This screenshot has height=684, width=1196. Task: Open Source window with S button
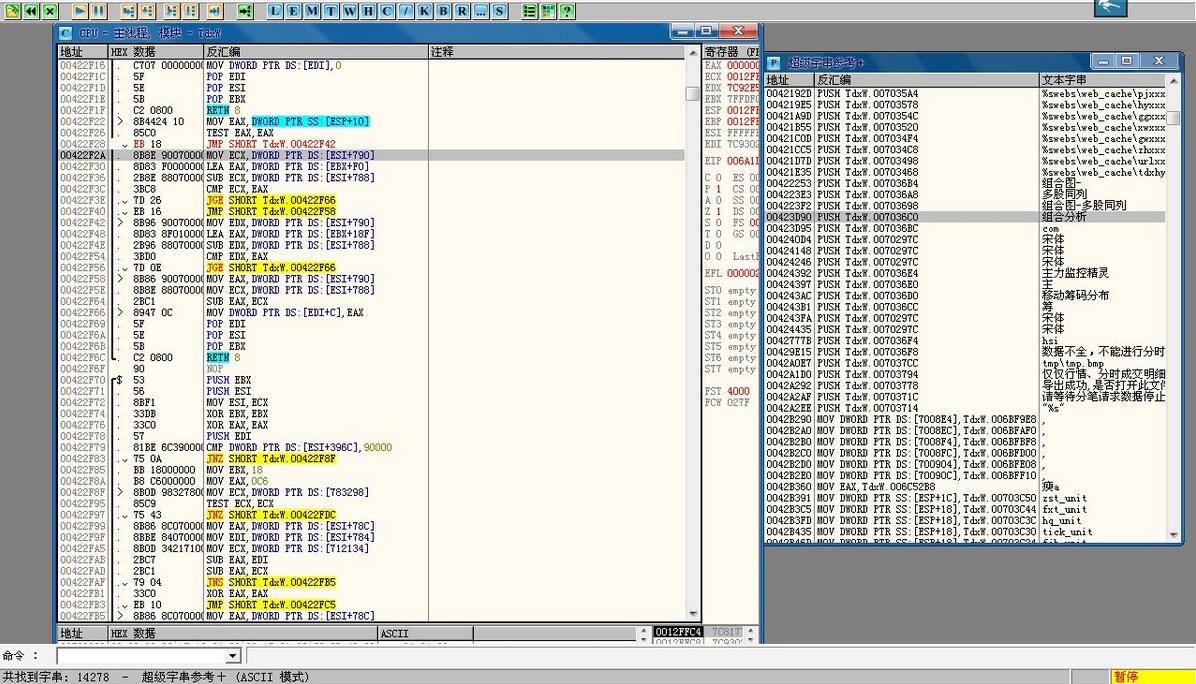click(499, 11)
